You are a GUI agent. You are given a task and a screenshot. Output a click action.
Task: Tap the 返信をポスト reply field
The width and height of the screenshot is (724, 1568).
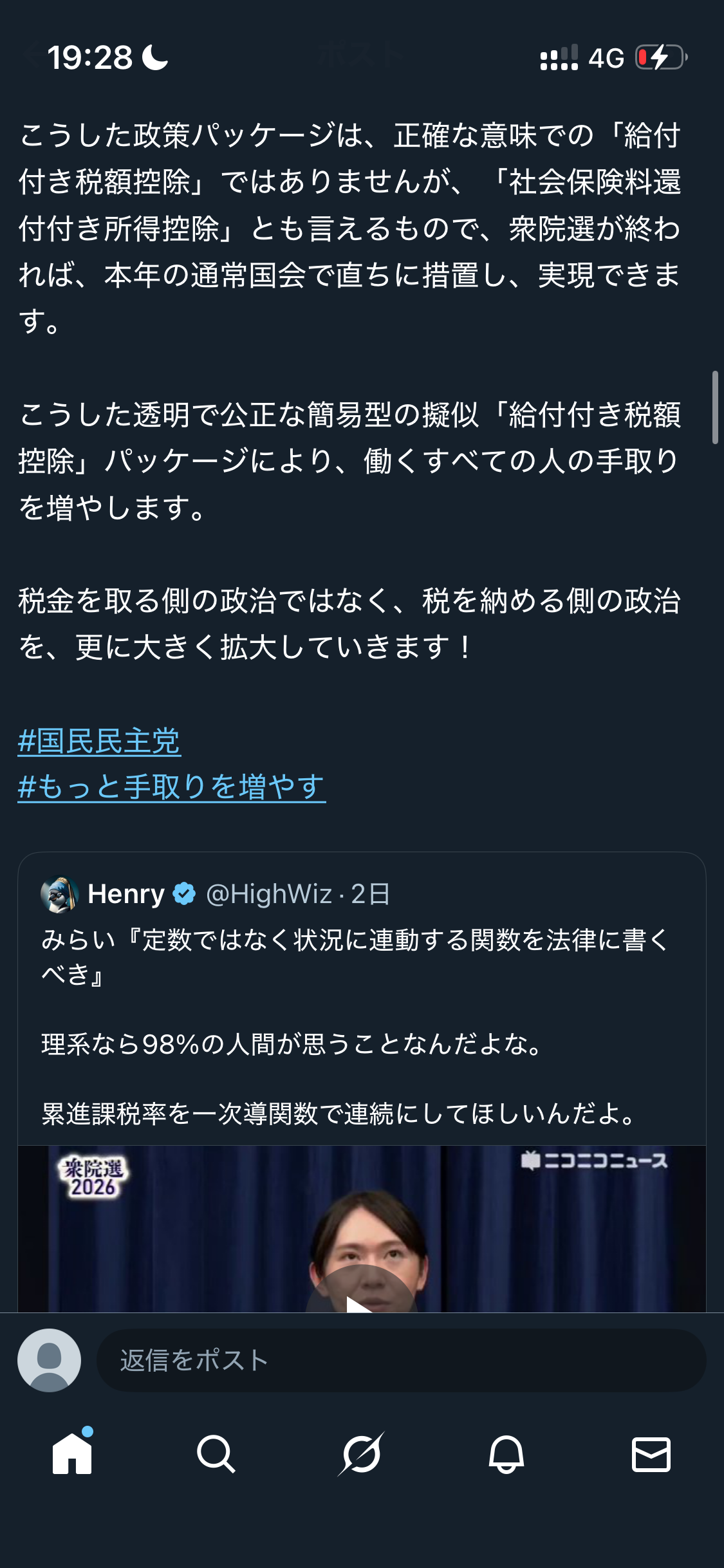pos(402,1360)
